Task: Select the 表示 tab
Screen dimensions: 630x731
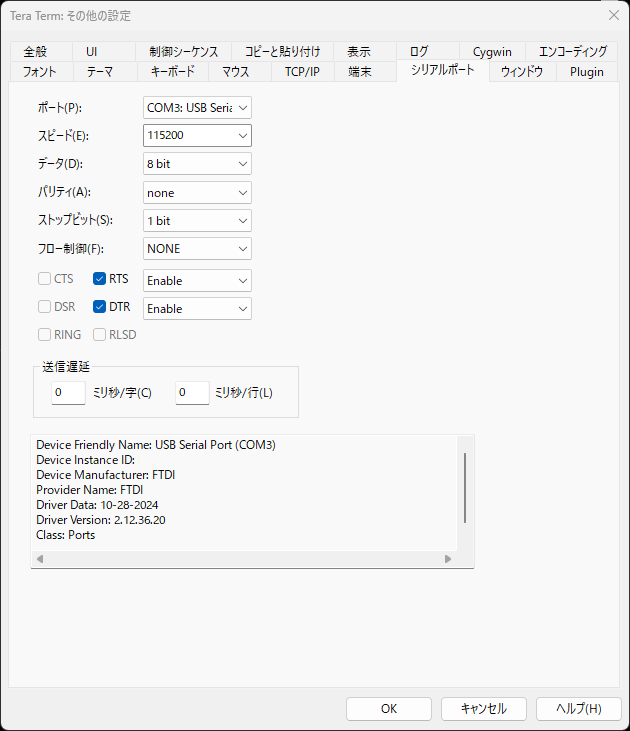Action: click(x=365, y=51)
